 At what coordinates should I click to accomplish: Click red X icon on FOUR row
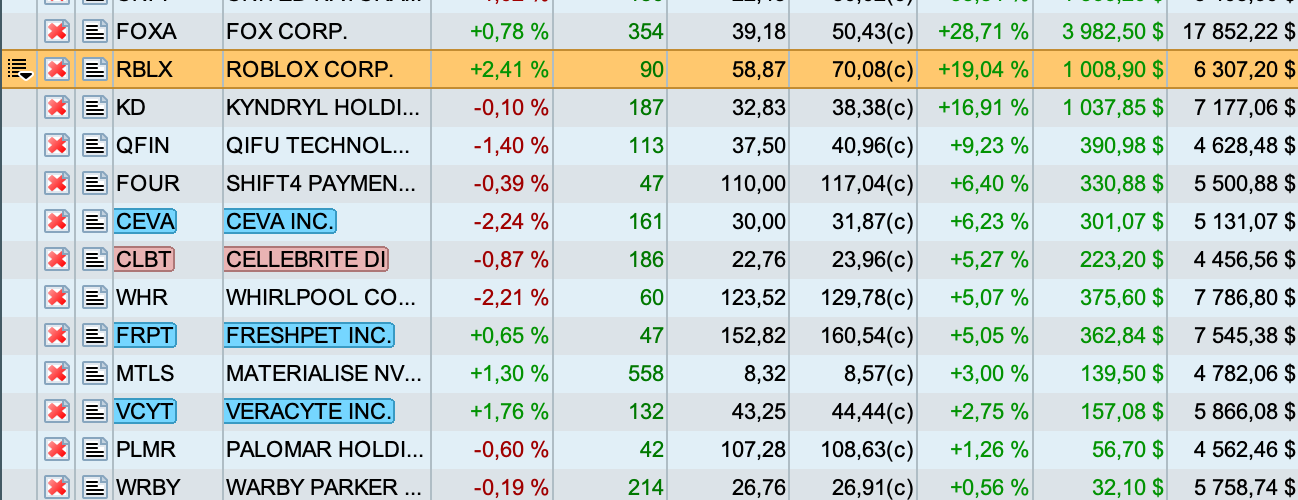[57, 184]
